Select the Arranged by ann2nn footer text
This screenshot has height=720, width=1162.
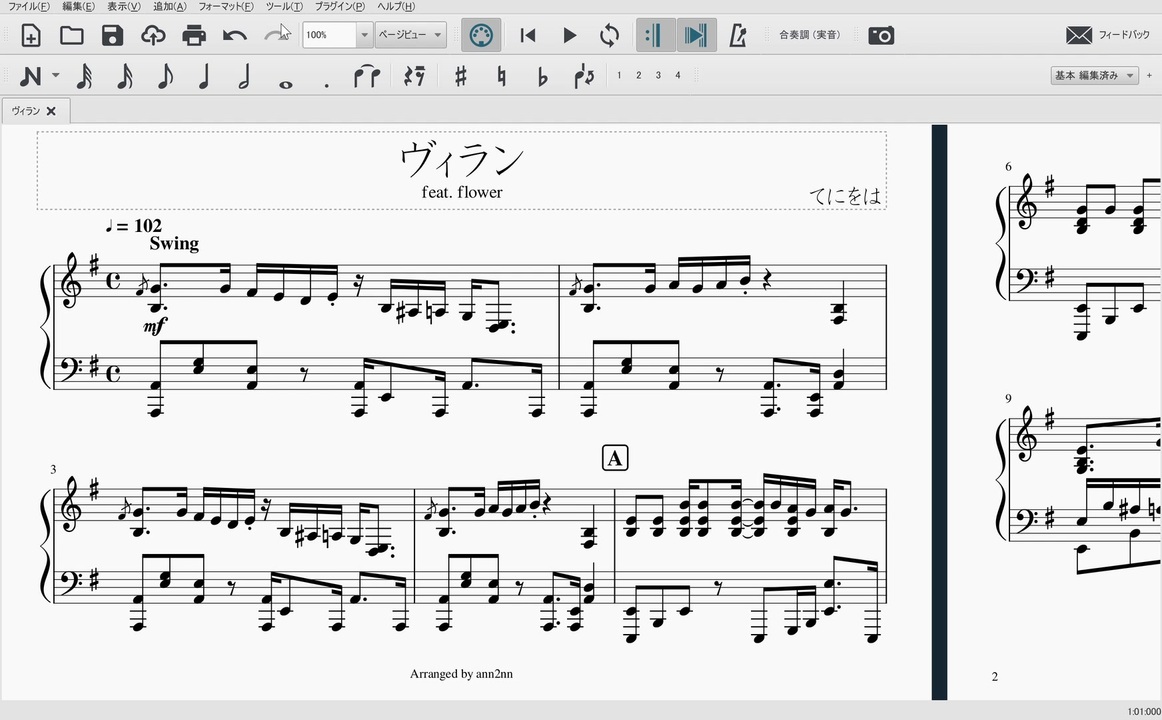click(461, 674)
